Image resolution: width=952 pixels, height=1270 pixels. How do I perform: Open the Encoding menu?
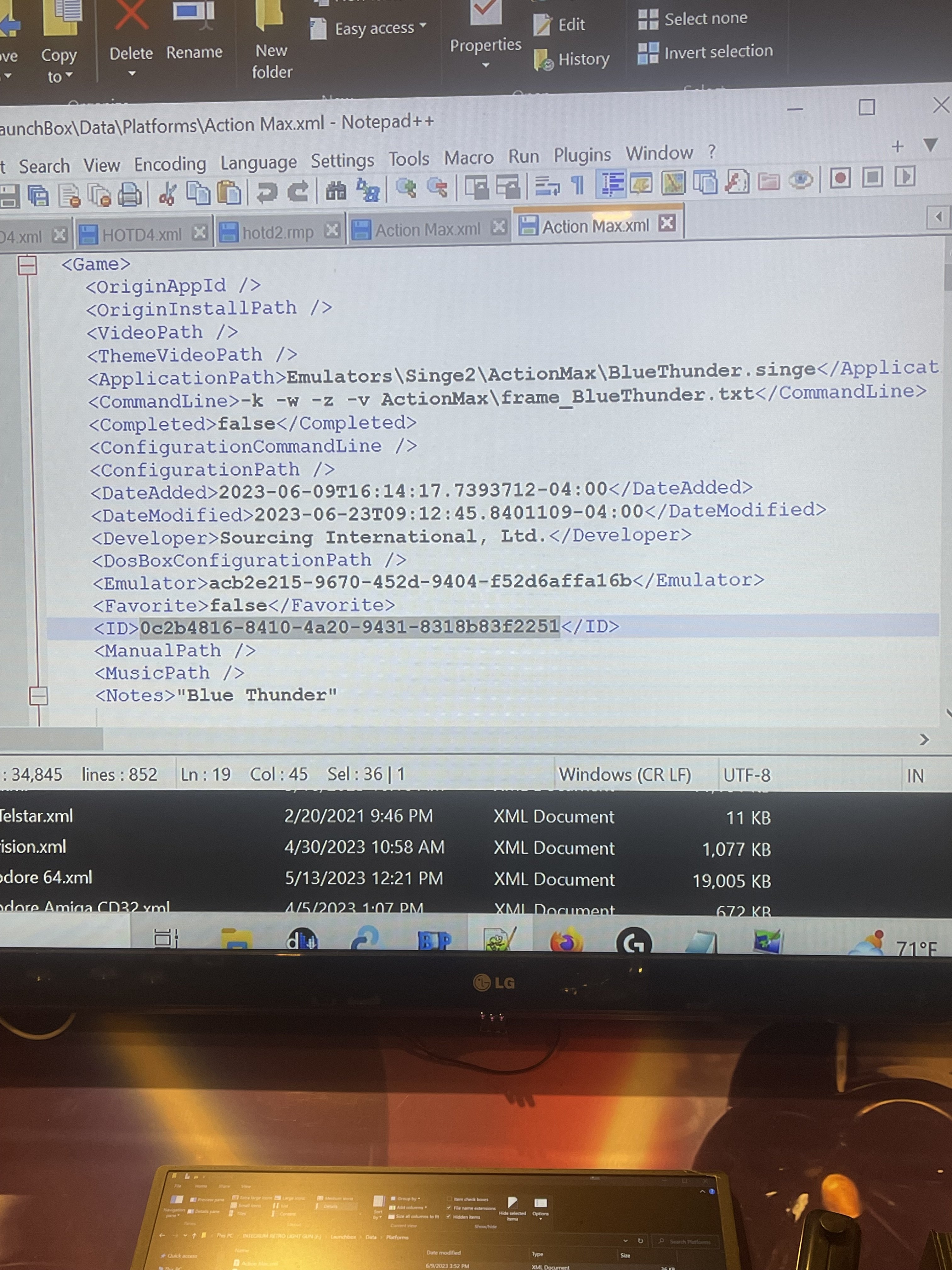170,164
